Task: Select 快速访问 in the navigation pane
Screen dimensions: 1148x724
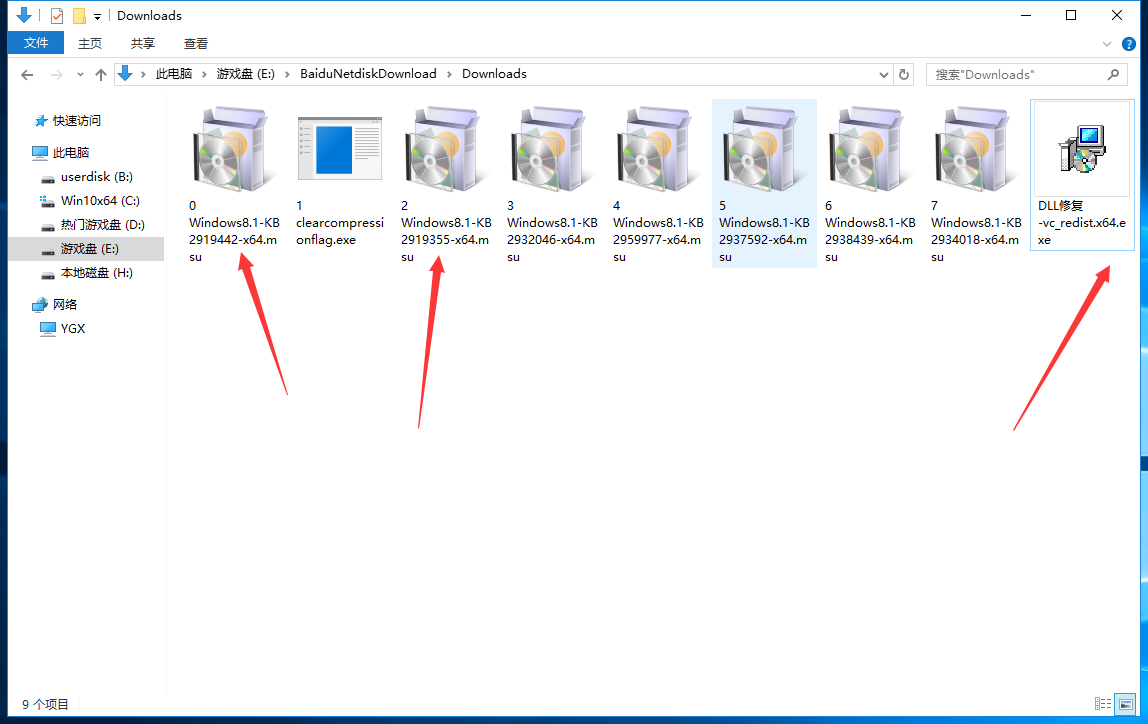Action: (x=77, y=121)
